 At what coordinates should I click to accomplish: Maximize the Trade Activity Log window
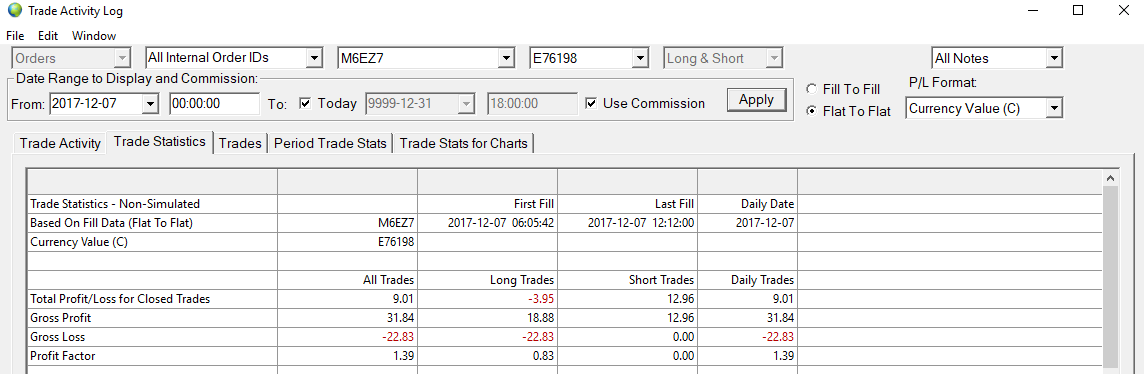(1078, 11)
